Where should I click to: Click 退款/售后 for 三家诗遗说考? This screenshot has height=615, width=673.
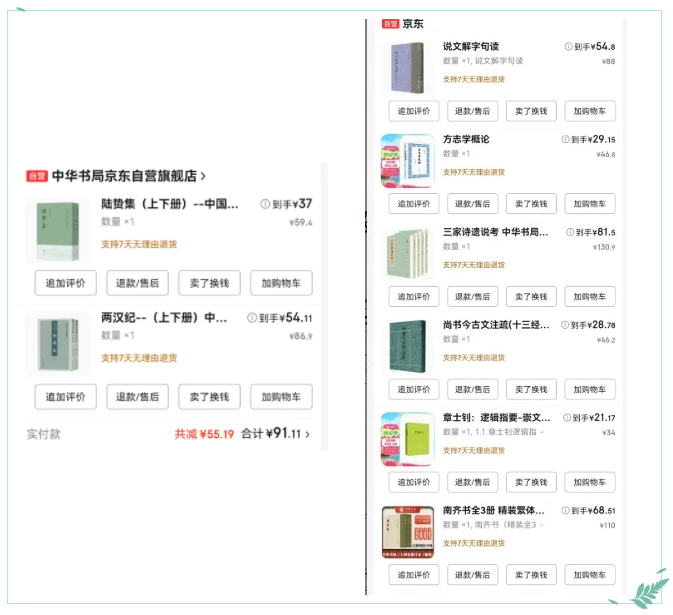point(473,297)
